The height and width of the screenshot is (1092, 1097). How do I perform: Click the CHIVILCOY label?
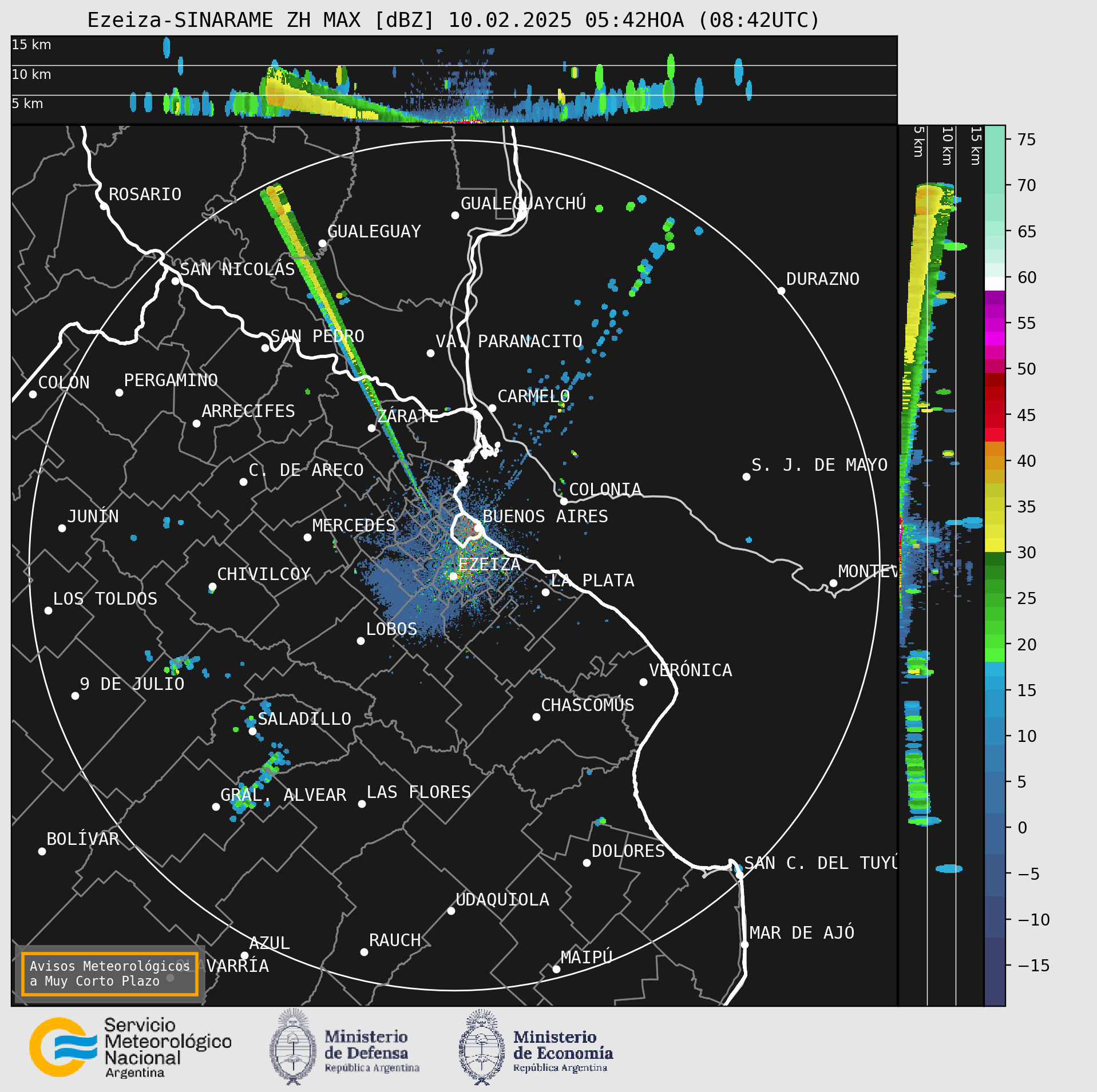pyautogui.click(x=264, y=574)
